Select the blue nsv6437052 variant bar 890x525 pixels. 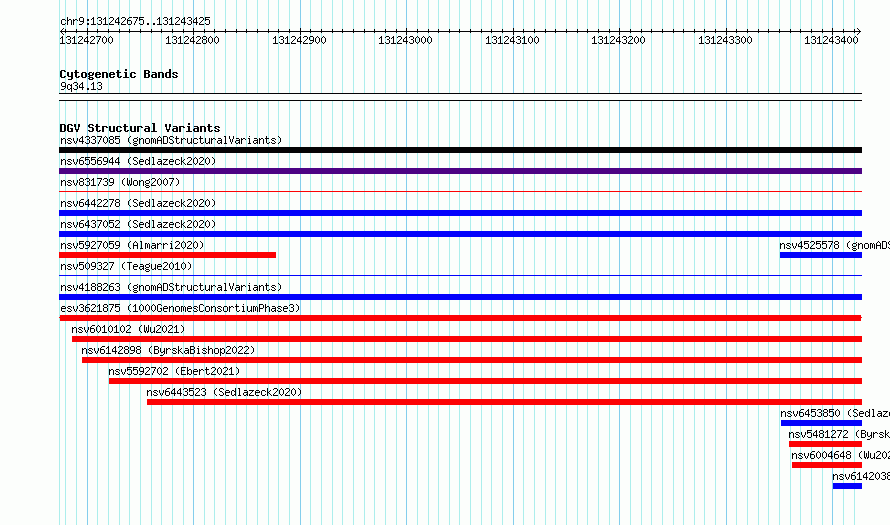(460, 234)
